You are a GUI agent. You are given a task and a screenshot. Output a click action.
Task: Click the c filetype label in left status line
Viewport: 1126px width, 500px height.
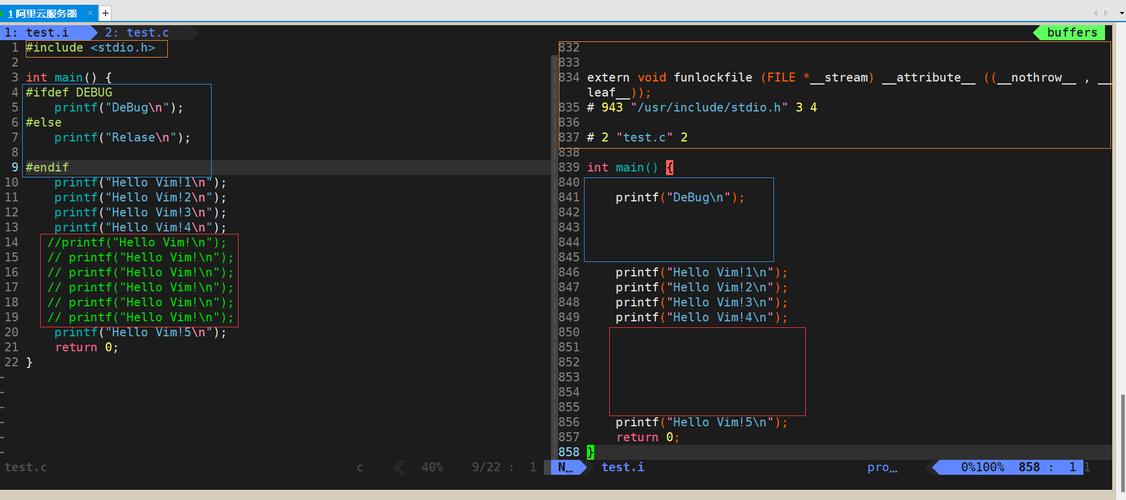[x=360, y=468]
